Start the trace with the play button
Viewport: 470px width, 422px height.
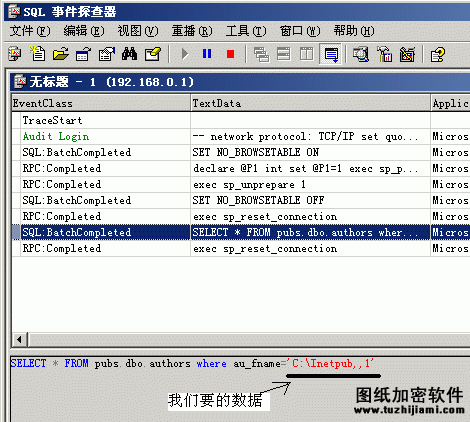185,54
